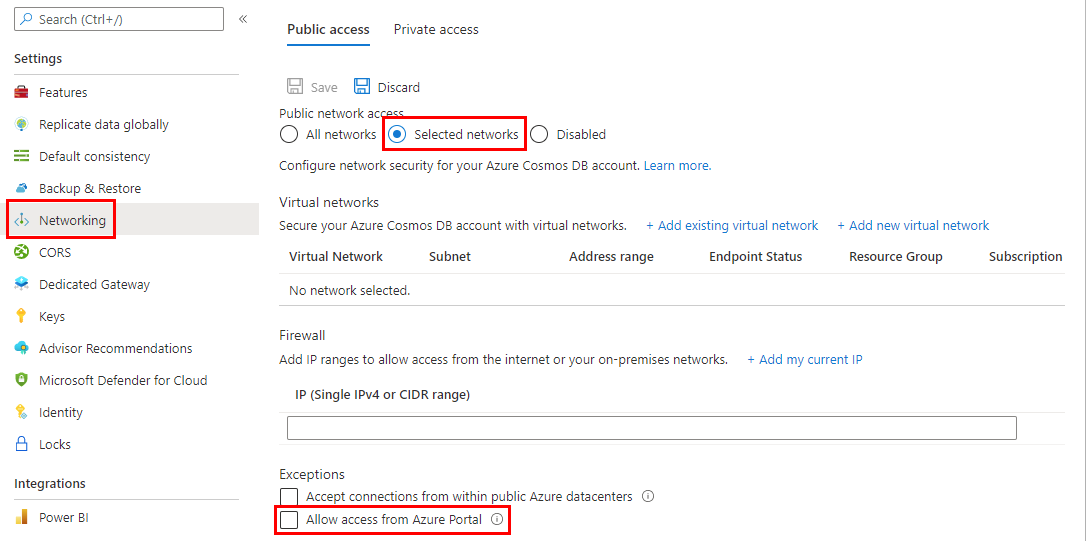Select the All networks radio button

coord(289,134)
